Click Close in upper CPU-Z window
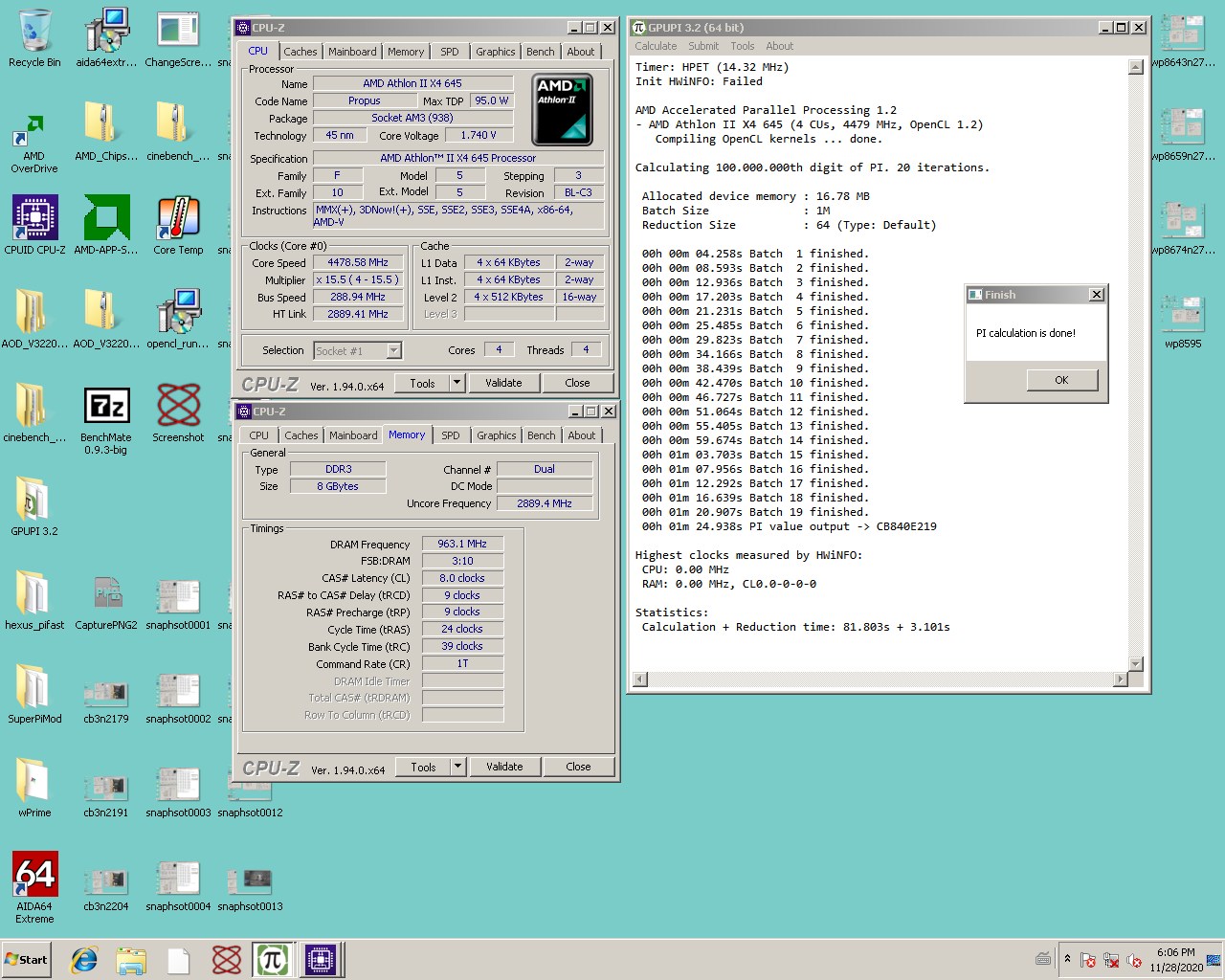1225x980 pixels. pos(578,383)
